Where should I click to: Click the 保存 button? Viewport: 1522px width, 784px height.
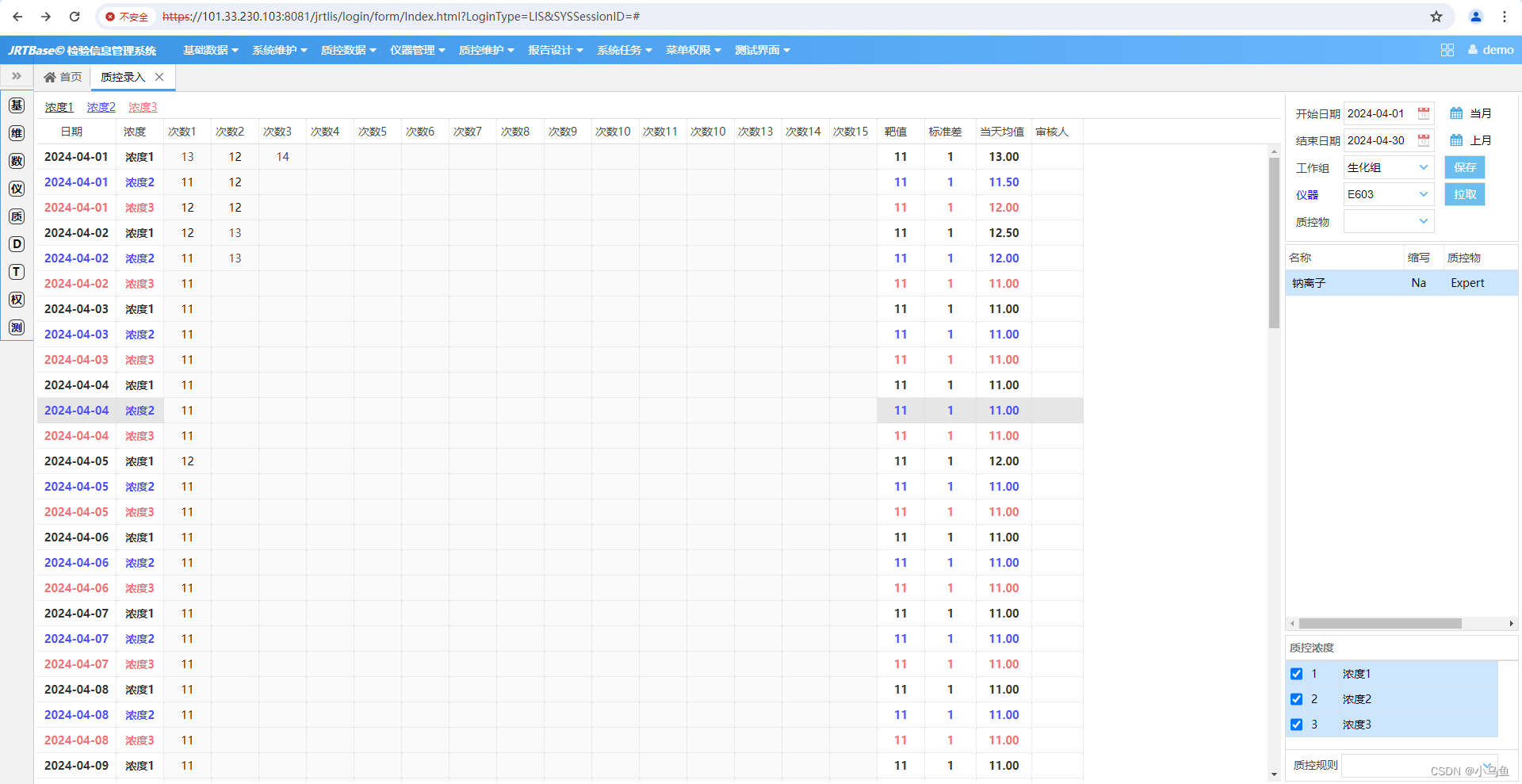point(1465,167)
